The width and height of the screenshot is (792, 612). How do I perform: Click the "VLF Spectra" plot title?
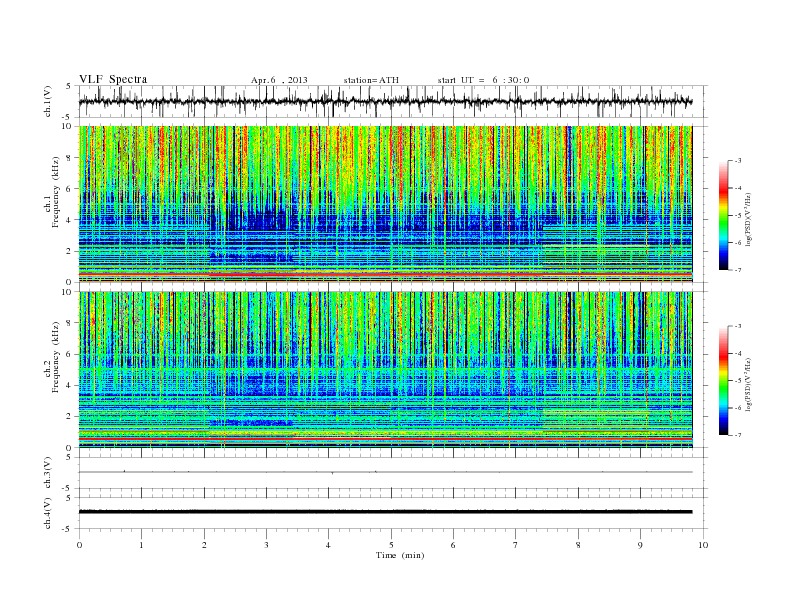[x=113, y=79]
